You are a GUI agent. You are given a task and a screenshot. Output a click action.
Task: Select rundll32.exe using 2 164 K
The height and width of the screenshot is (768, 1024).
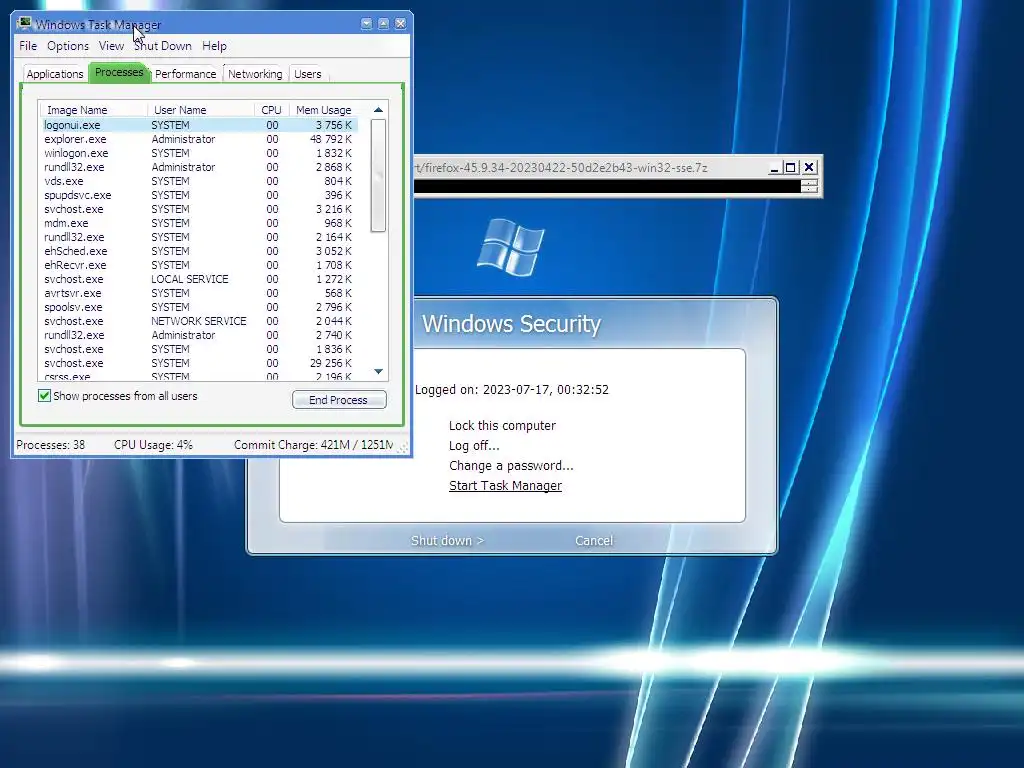[199, 236]
